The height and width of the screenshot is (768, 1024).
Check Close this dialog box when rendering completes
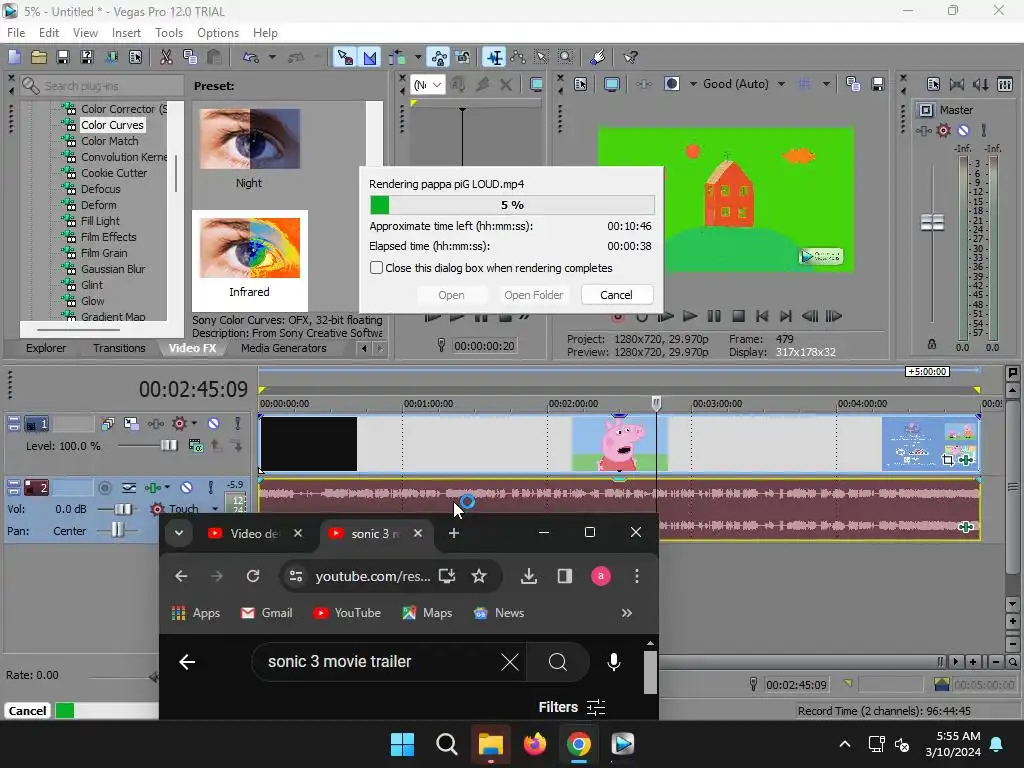coord(376,268)
